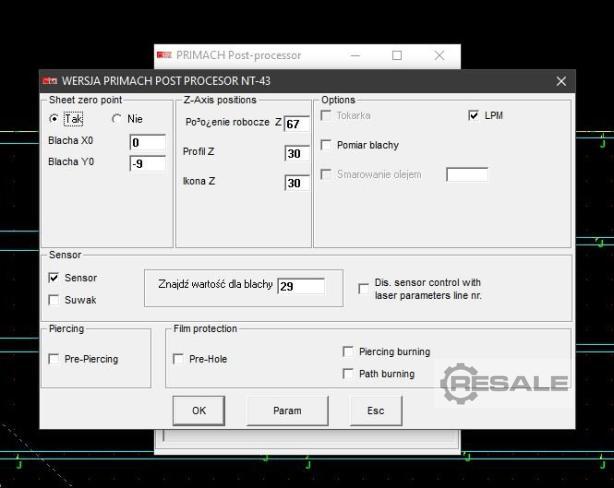
Task: Click the OK button
Action: point(199,410)
